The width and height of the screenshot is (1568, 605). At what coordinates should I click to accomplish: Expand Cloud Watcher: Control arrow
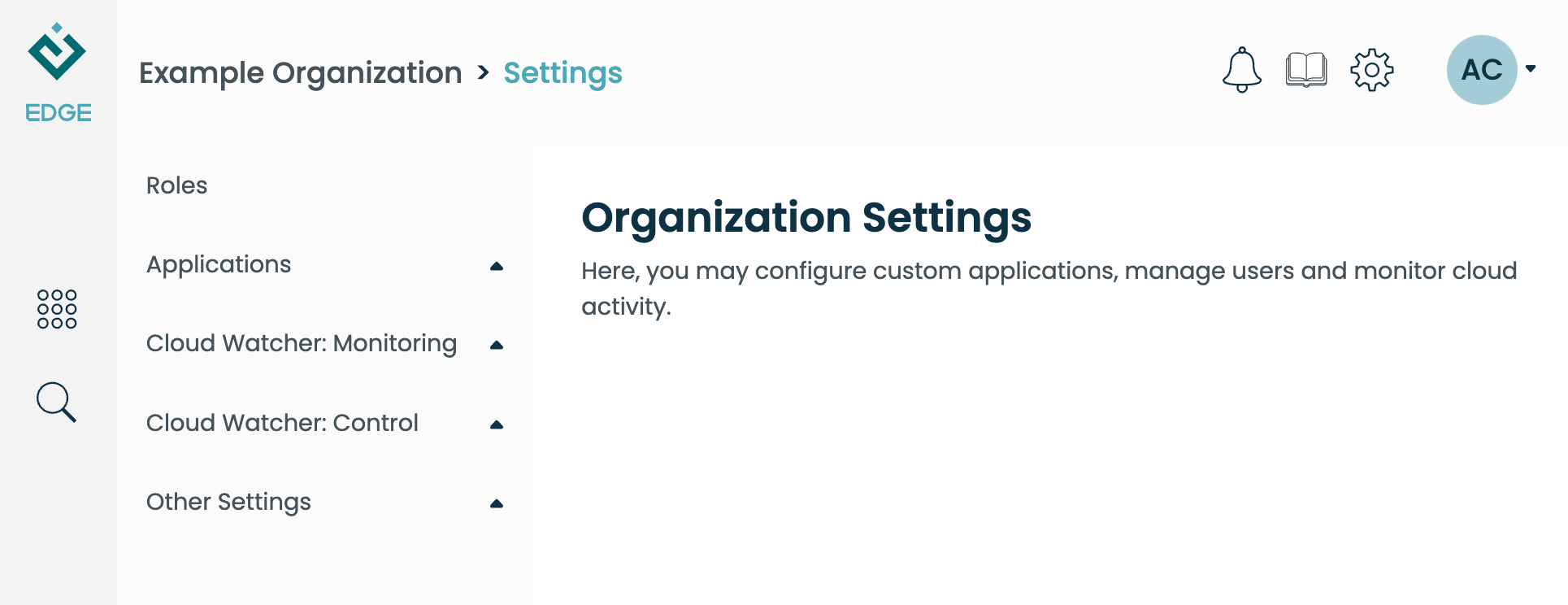[497, 424]
